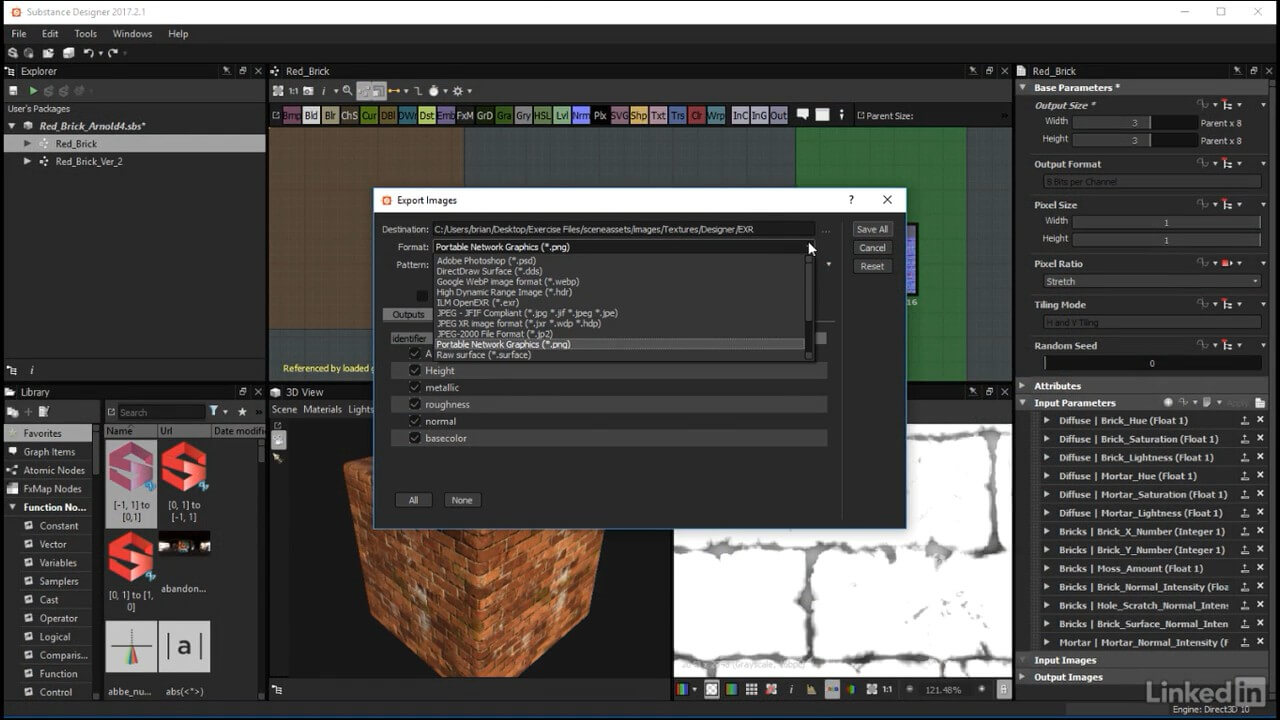Viewport: 1280px width, 720px height.
Task: Click the graph zoom magnifier icon
Action: 347,91
